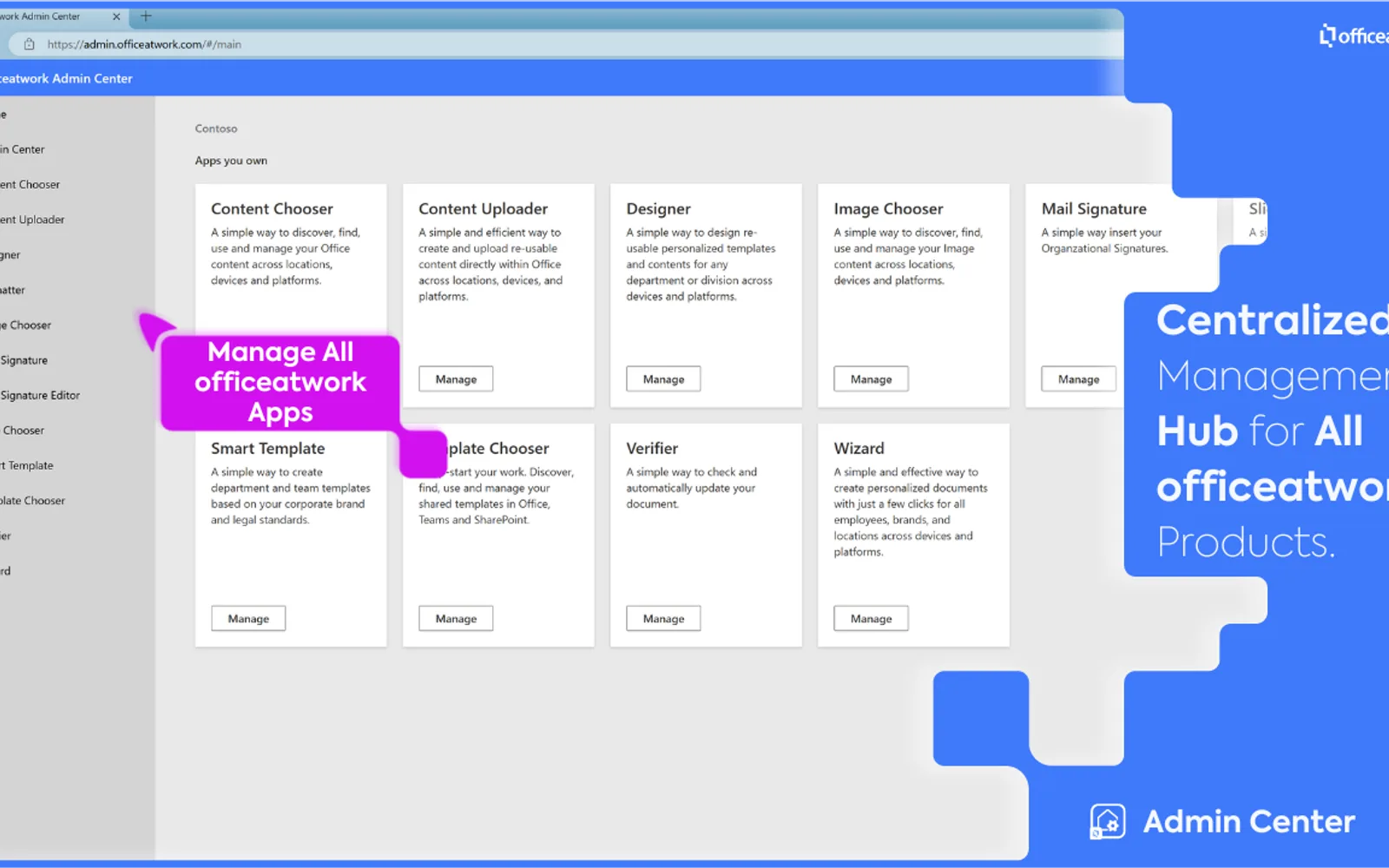1389x868 pixels.
Task: Open Content Uploader in the sidebar
Action: tap(32, 220)
